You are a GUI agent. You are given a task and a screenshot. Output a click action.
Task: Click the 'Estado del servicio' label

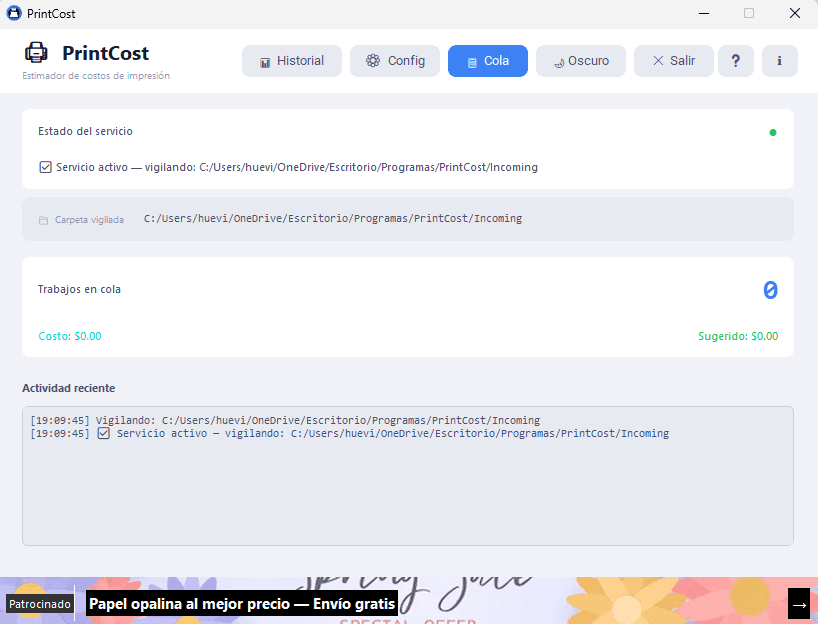pyautogui.click(x=85, y=131)
